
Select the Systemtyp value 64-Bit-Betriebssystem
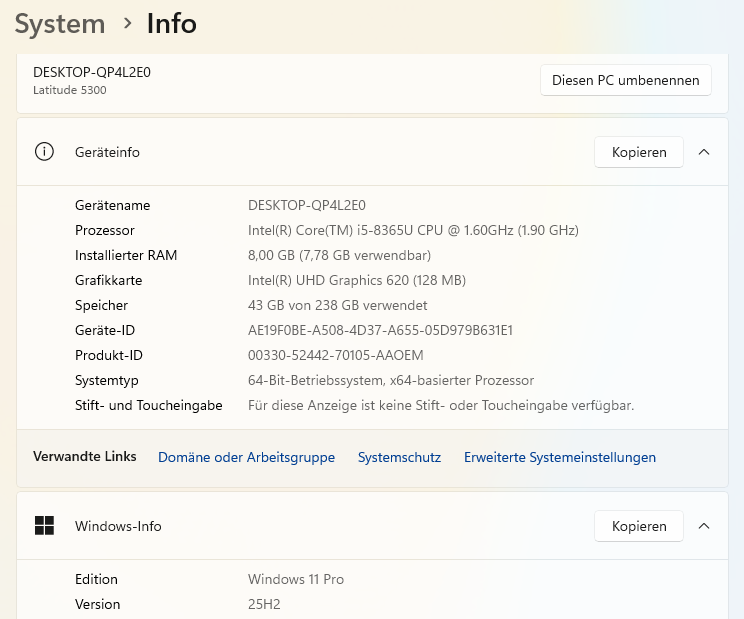pyautogui.click(x=391, y=380)
